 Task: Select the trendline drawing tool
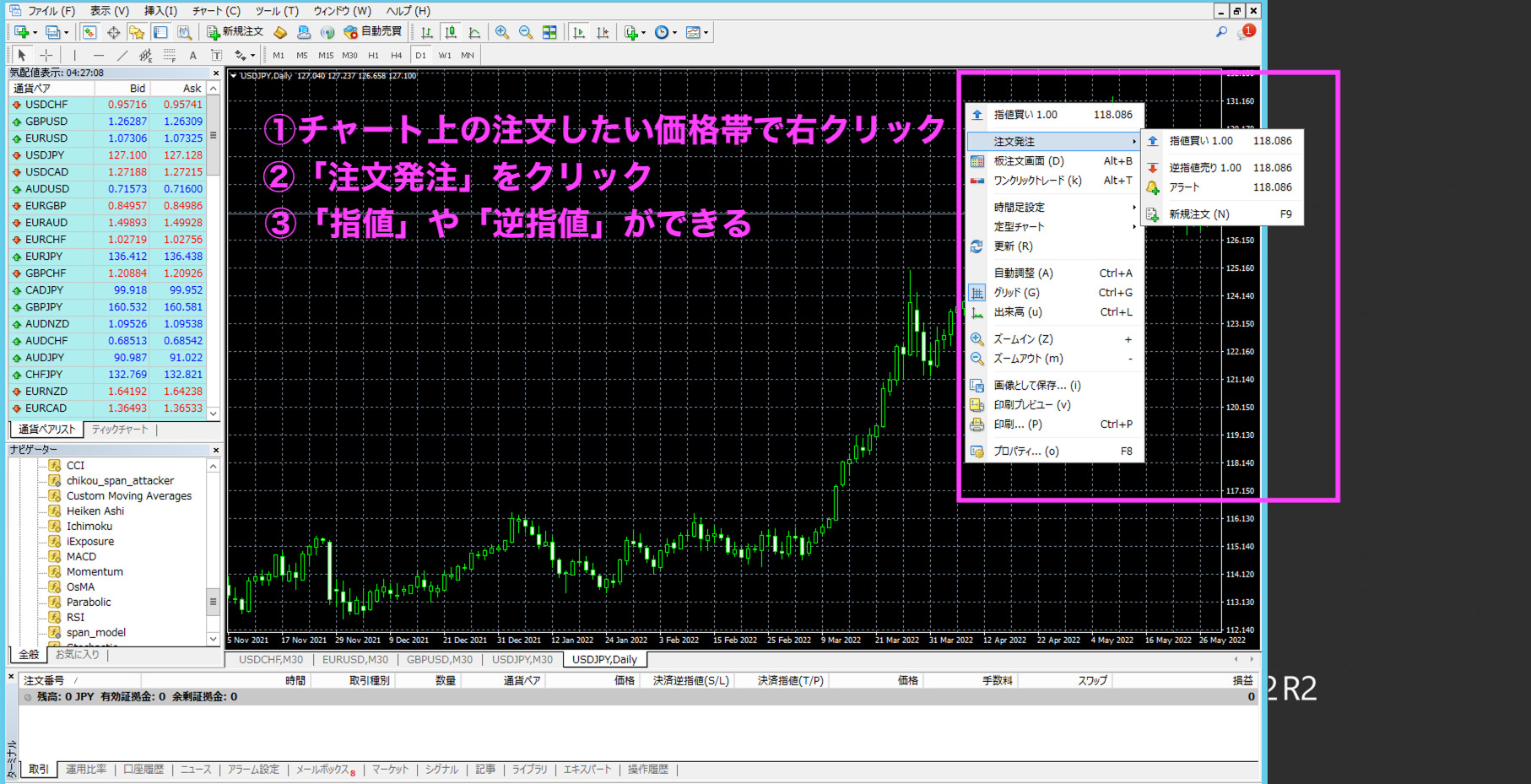click(x=122, y=55)
